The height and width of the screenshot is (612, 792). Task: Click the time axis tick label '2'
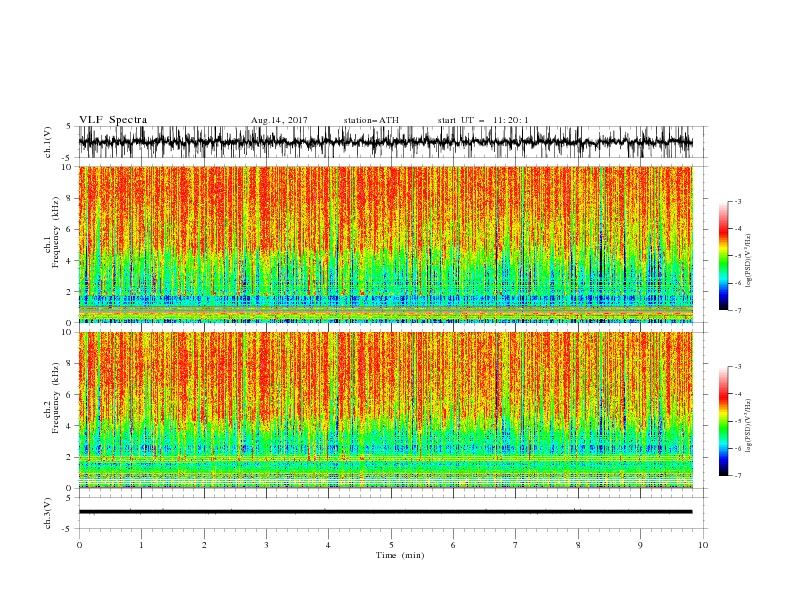point(204,545)
